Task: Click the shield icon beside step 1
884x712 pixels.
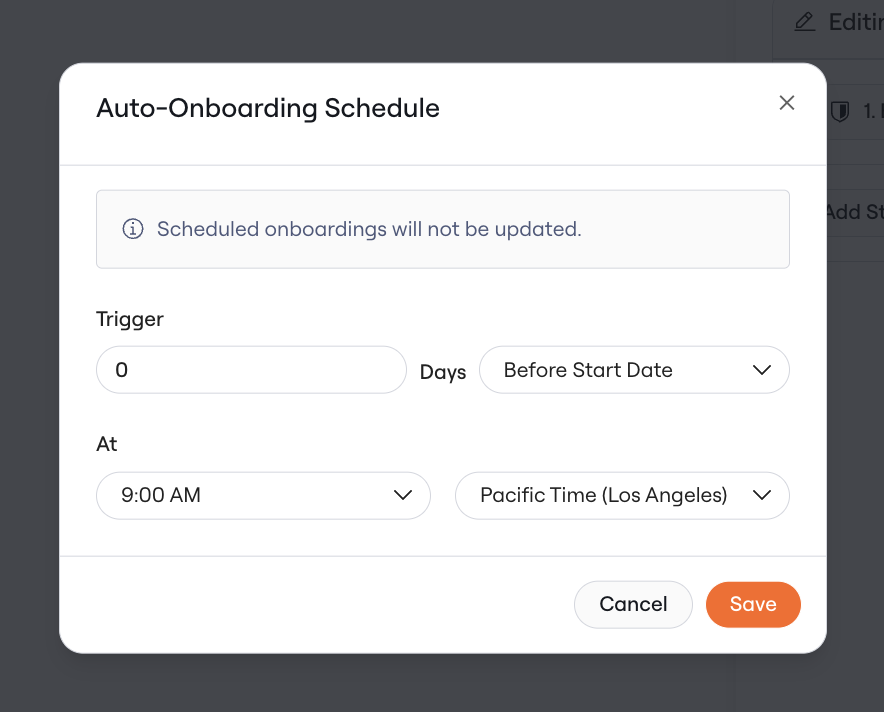Action: [x=840, y=111]
